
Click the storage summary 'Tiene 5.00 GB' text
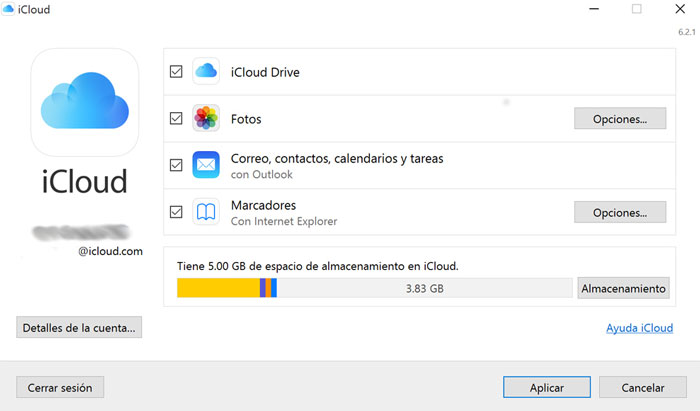[x=318, y=266]
